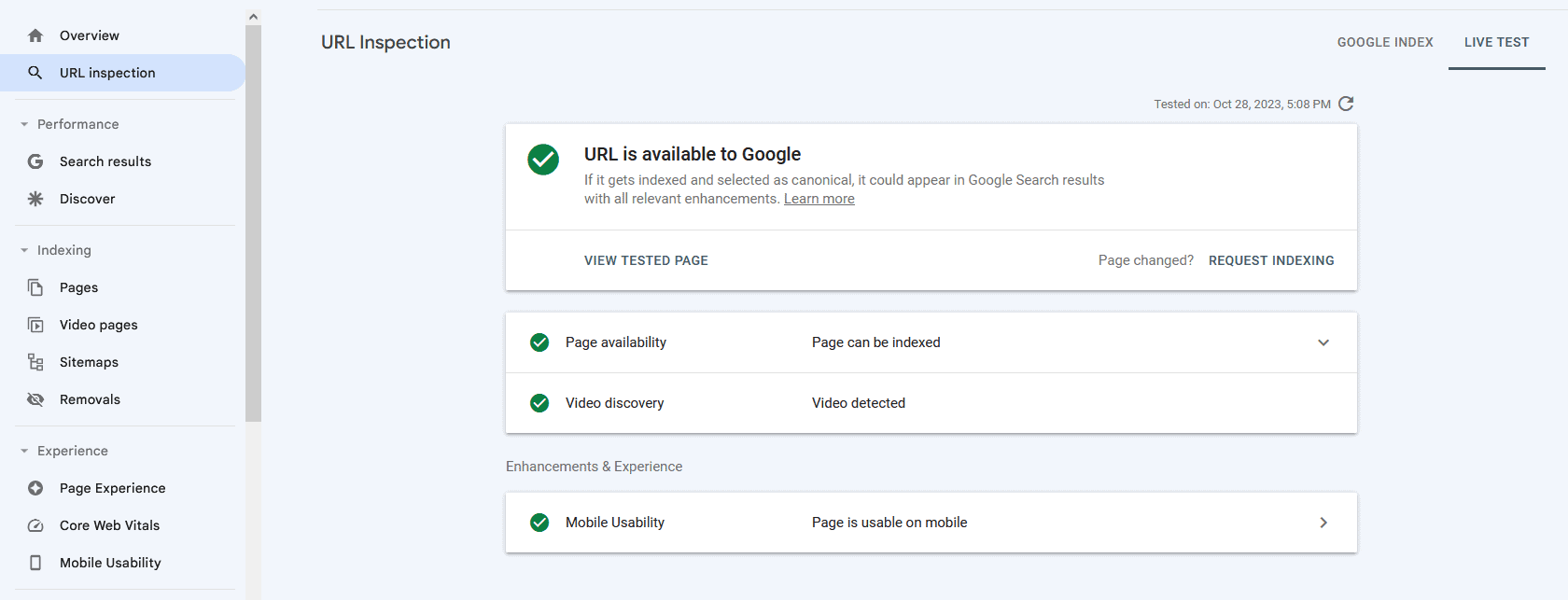Screen dimensions: 1568x600
Task: Expand the Page availability row chevron
Action: pos(1323,342)
